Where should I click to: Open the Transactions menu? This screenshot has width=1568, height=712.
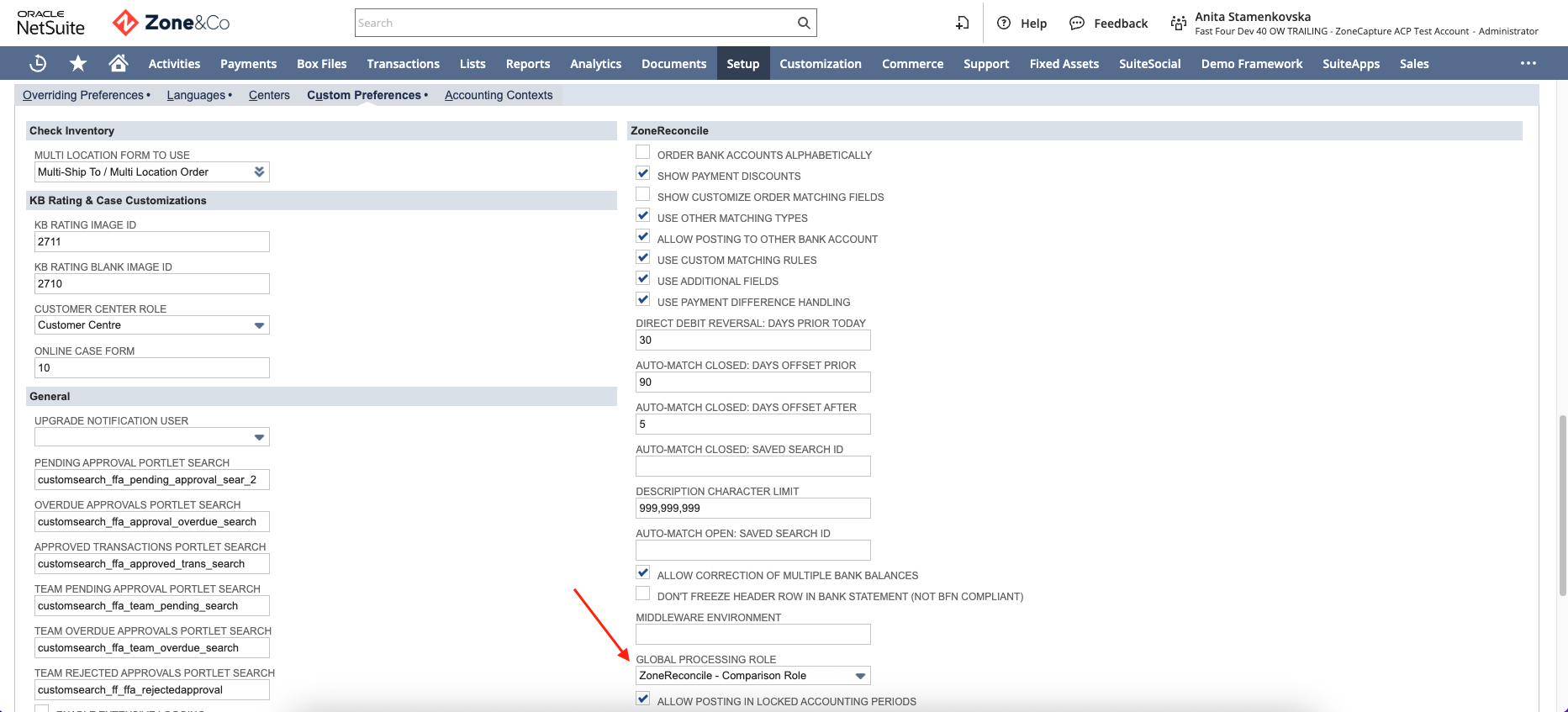(403, 64)
